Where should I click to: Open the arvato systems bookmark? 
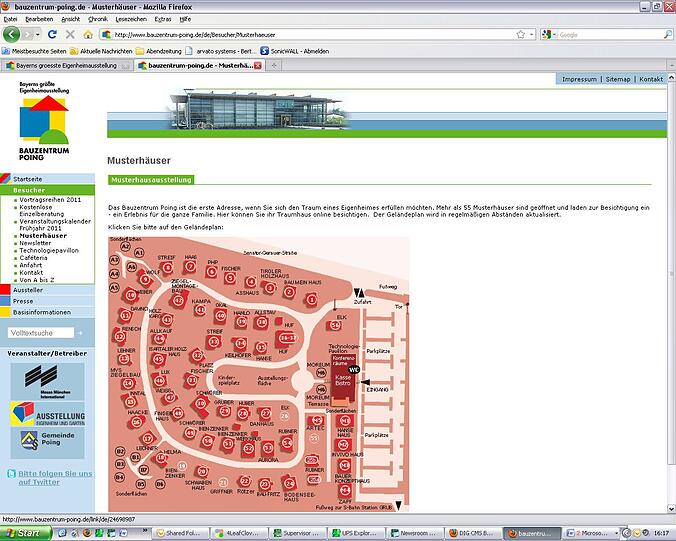pos(221,51)
